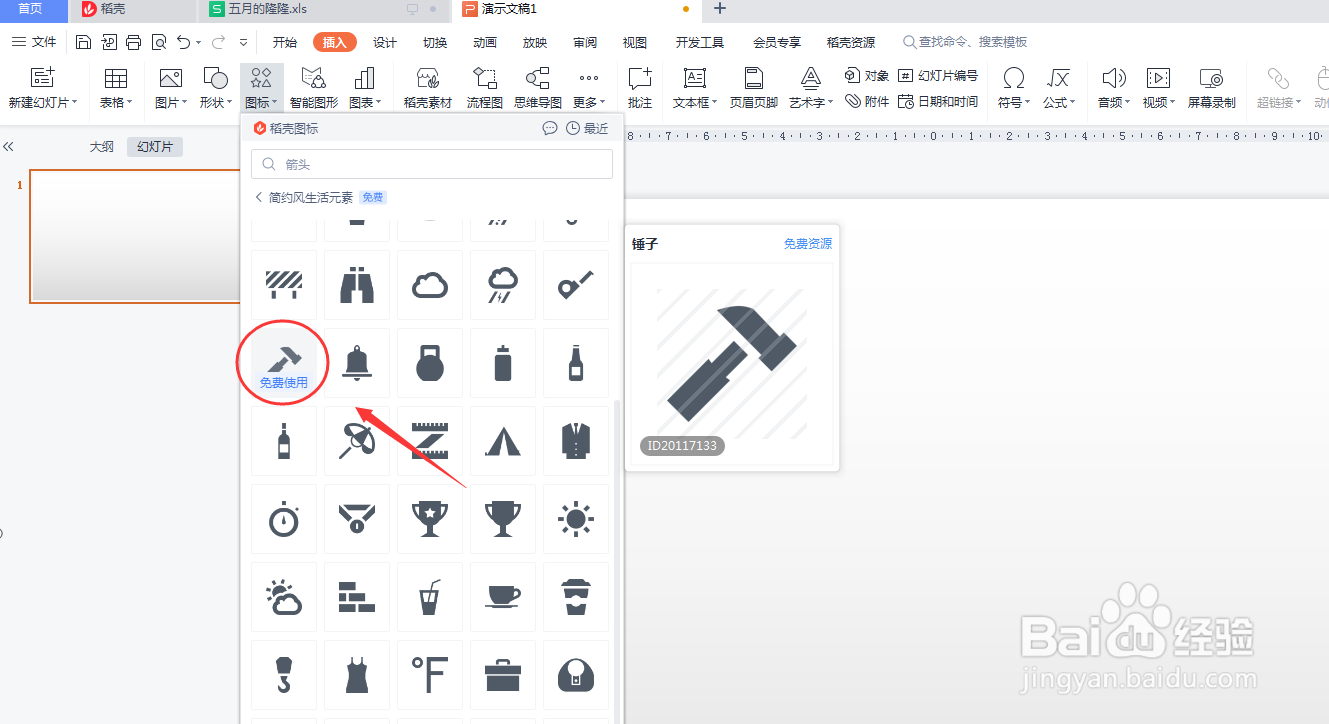Insert the suit jacket icon
1329x724 pixels.
coord(576,440)
